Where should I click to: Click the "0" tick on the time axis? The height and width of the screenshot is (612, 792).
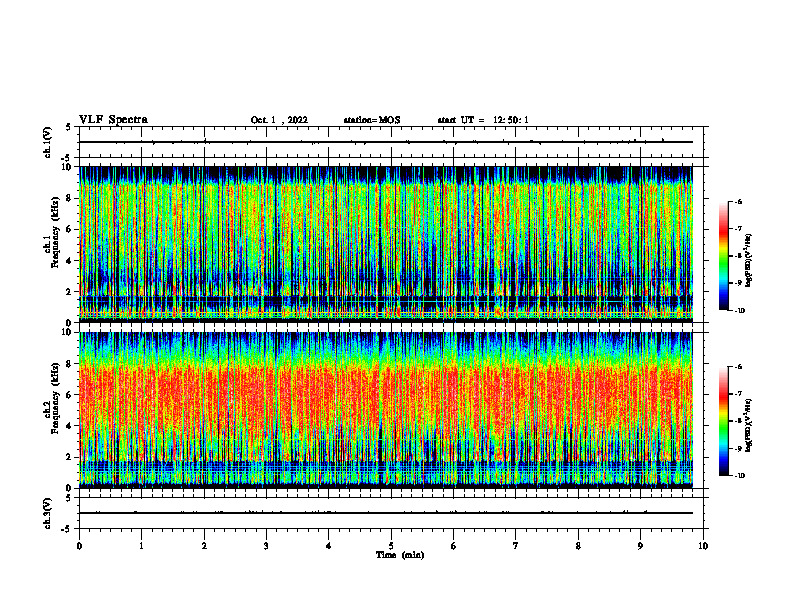click(79, 546)
